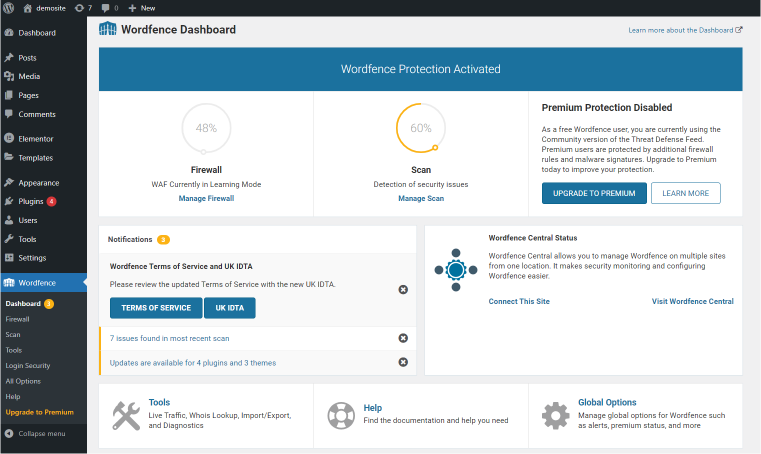This screenshot has height=454, width=761.
Task: Click the Help lifebuoy icon
Action: tap(341, 416)
